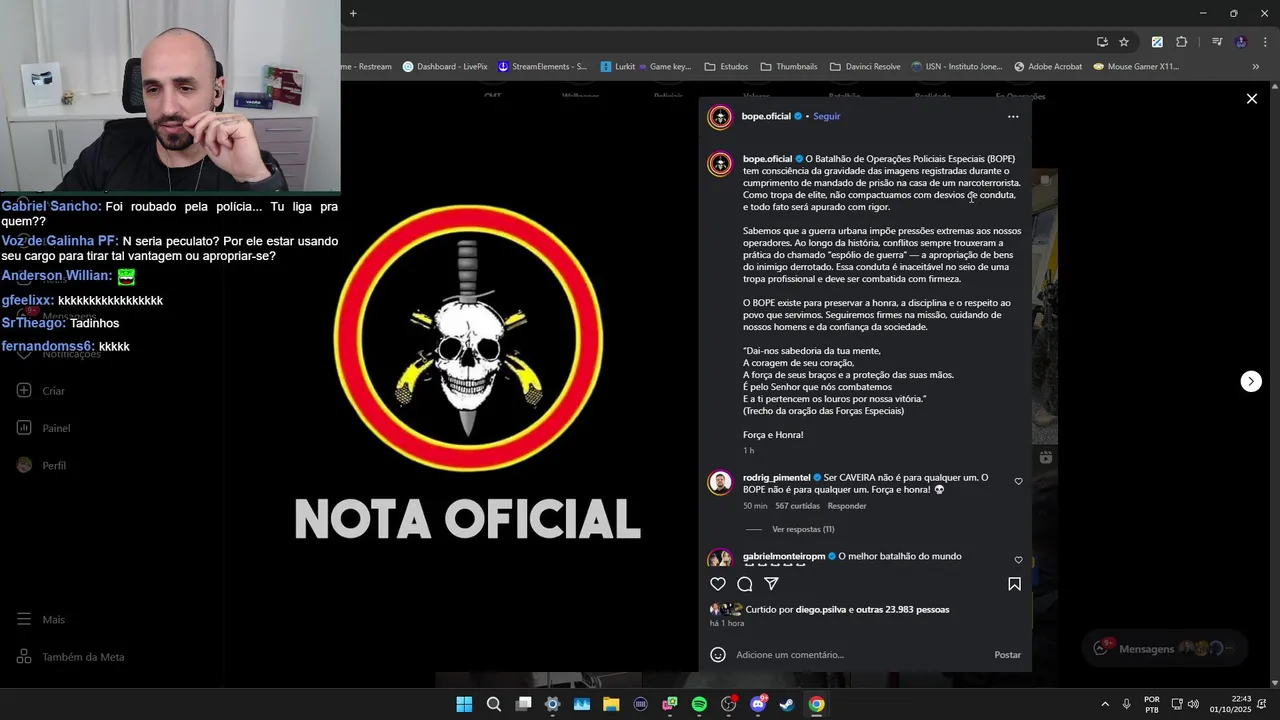This screenshot has height=720, width=1280.
Task: Open the Davinci Resolve bookmarks folder
Action: [x=865, y=67]
